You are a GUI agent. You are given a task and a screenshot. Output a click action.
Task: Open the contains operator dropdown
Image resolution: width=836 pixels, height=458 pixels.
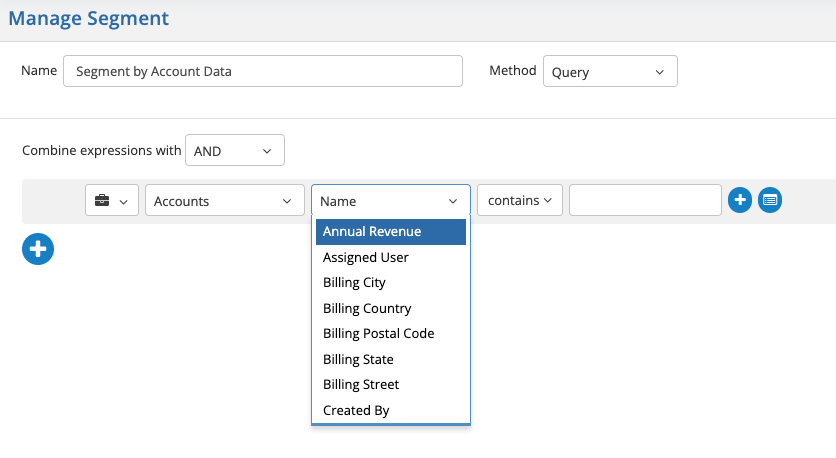(520, 200)
